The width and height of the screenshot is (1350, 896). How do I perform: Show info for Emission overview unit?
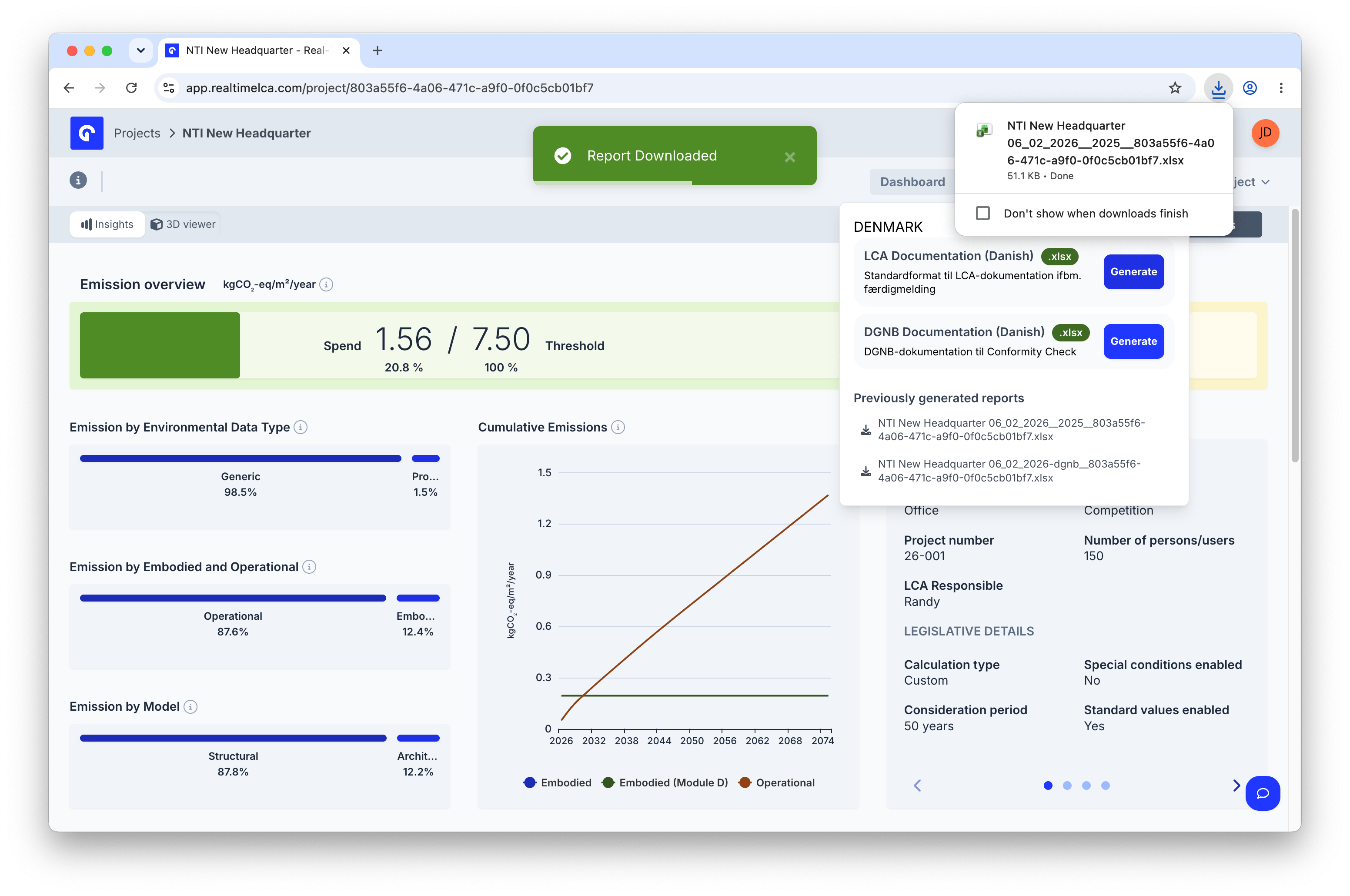pos(326,284)
